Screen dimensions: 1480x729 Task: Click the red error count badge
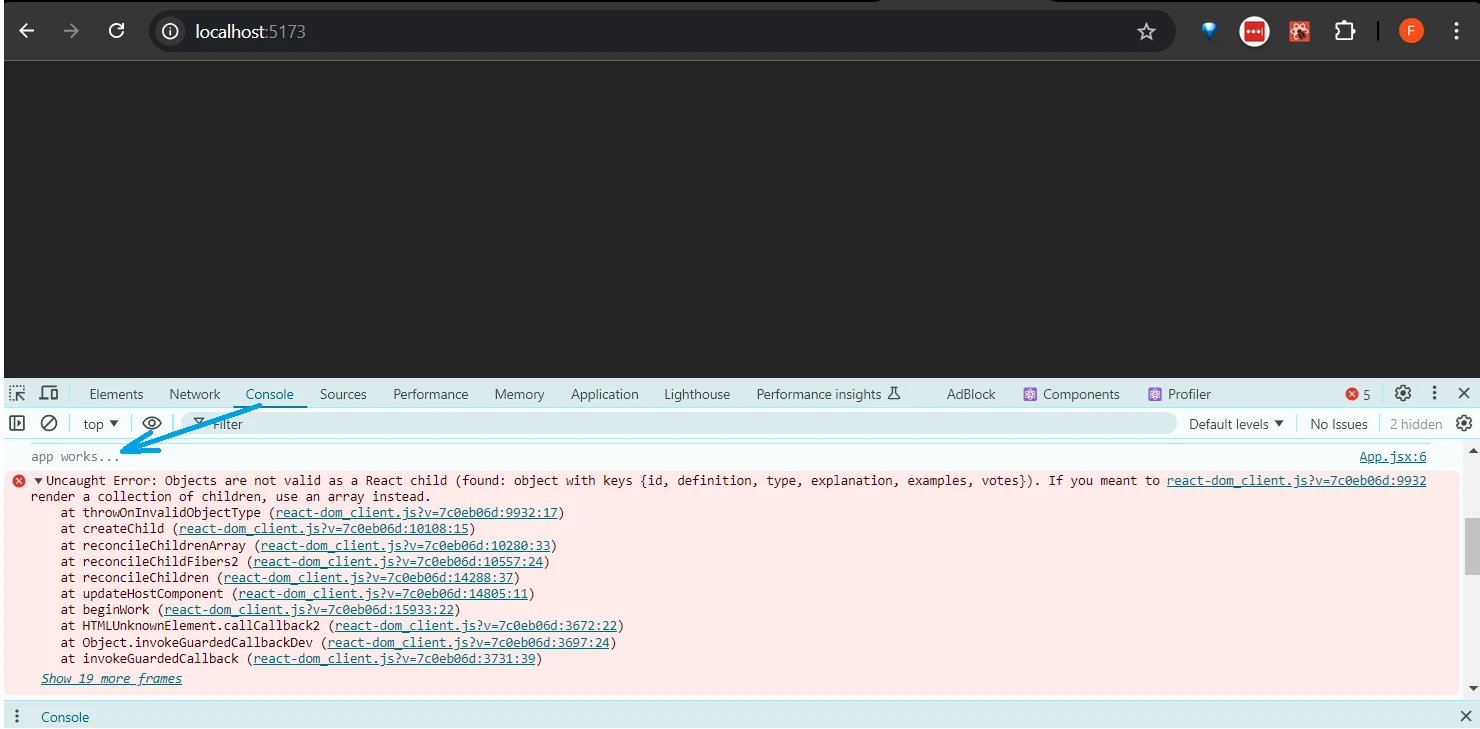(1358, 394)
